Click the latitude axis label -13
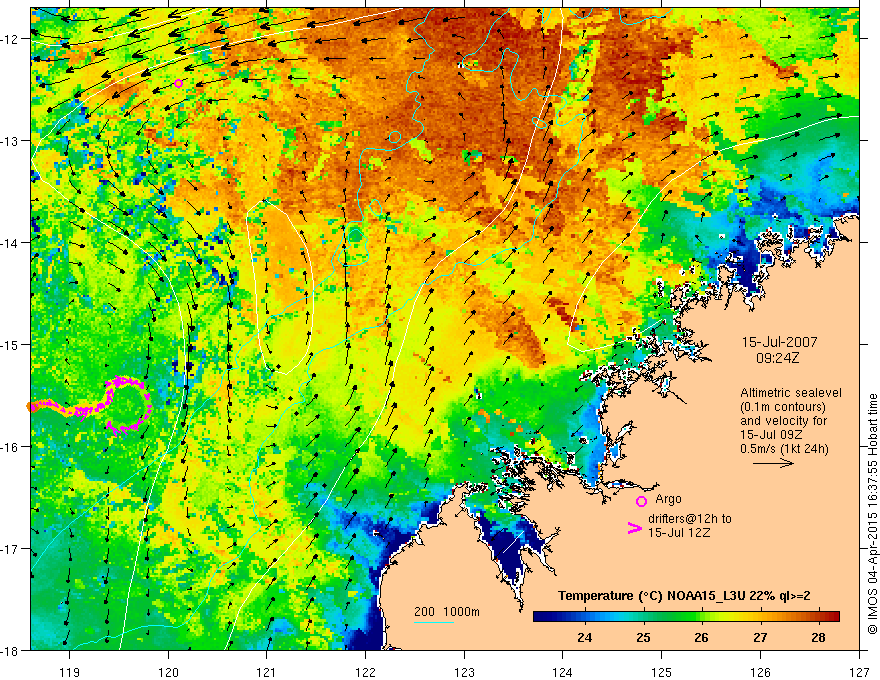Image resolution: width=880 pixels, height=680 pixels. 11,141
